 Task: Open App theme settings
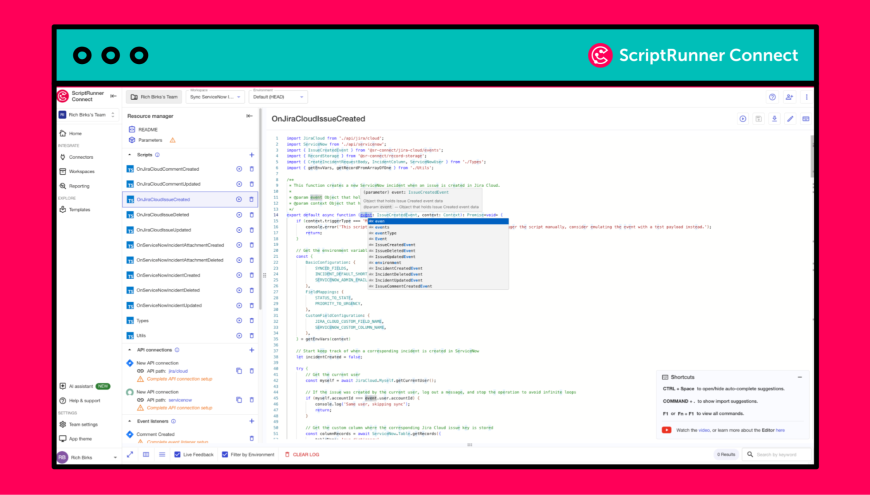coord(75,439)
